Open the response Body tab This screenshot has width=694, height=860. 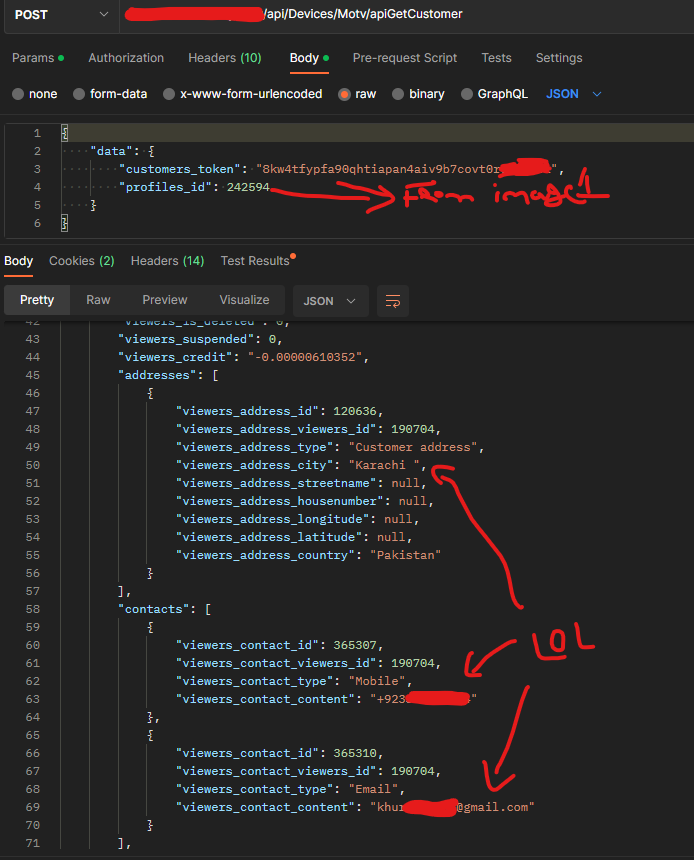coord(19,261)
